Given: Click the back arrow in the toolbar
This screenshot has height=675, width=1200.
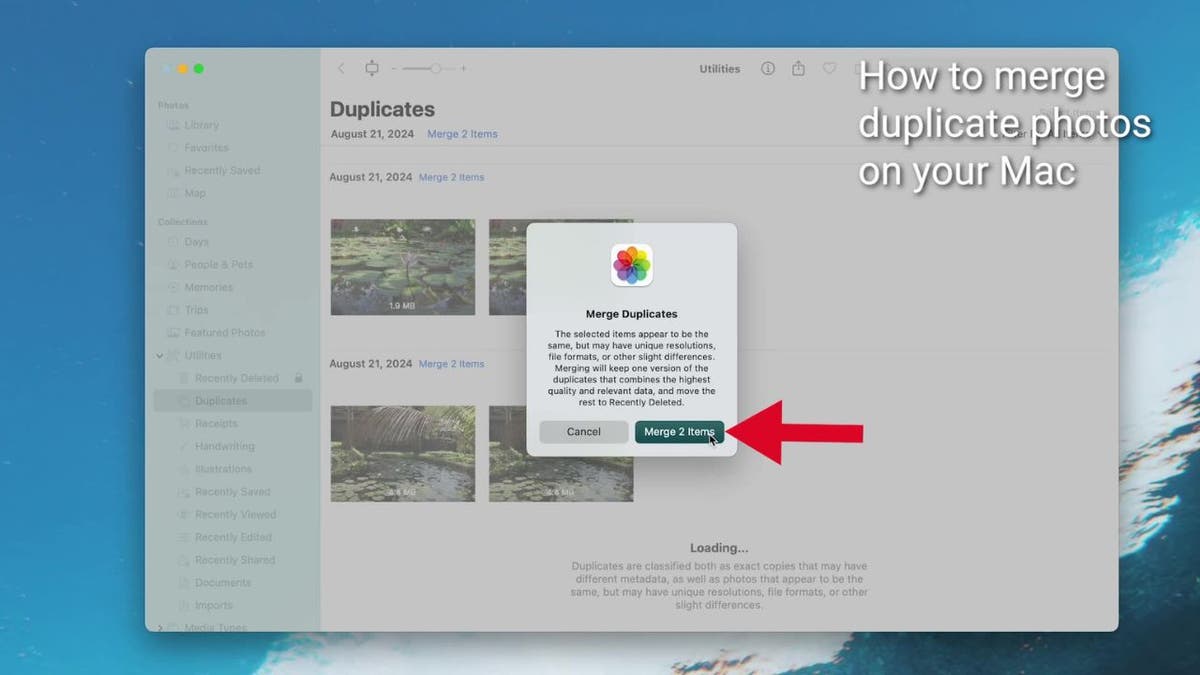Looking at the screenshot, I should pos(341,69).
